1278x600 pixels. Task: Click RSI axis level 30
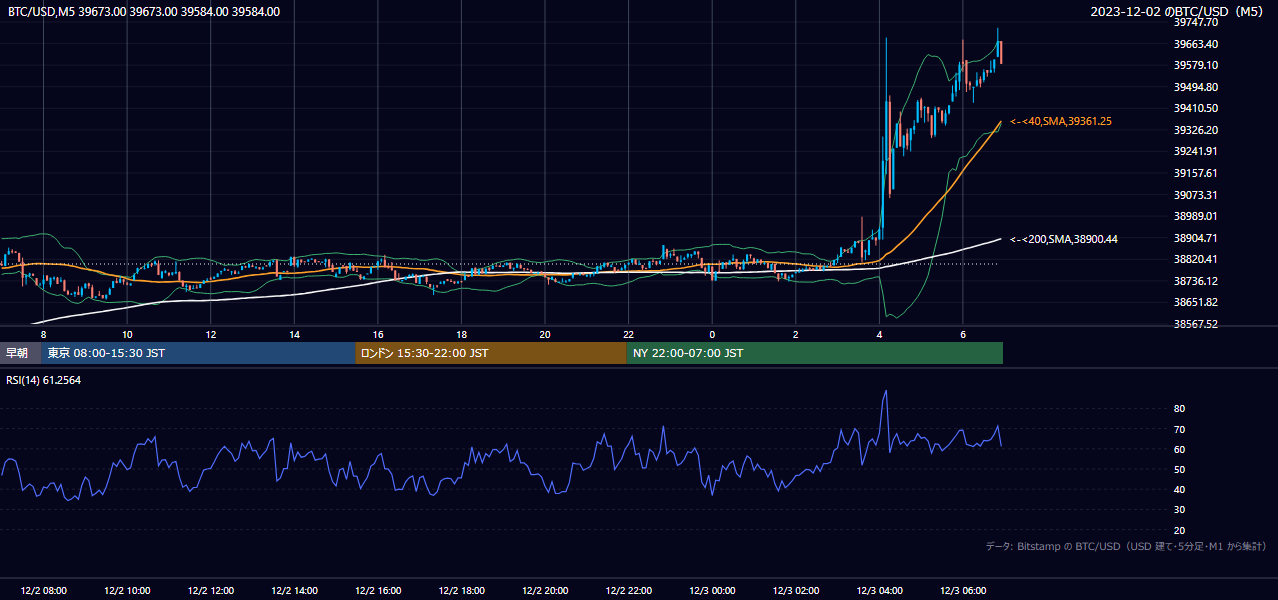[1179, 510]
